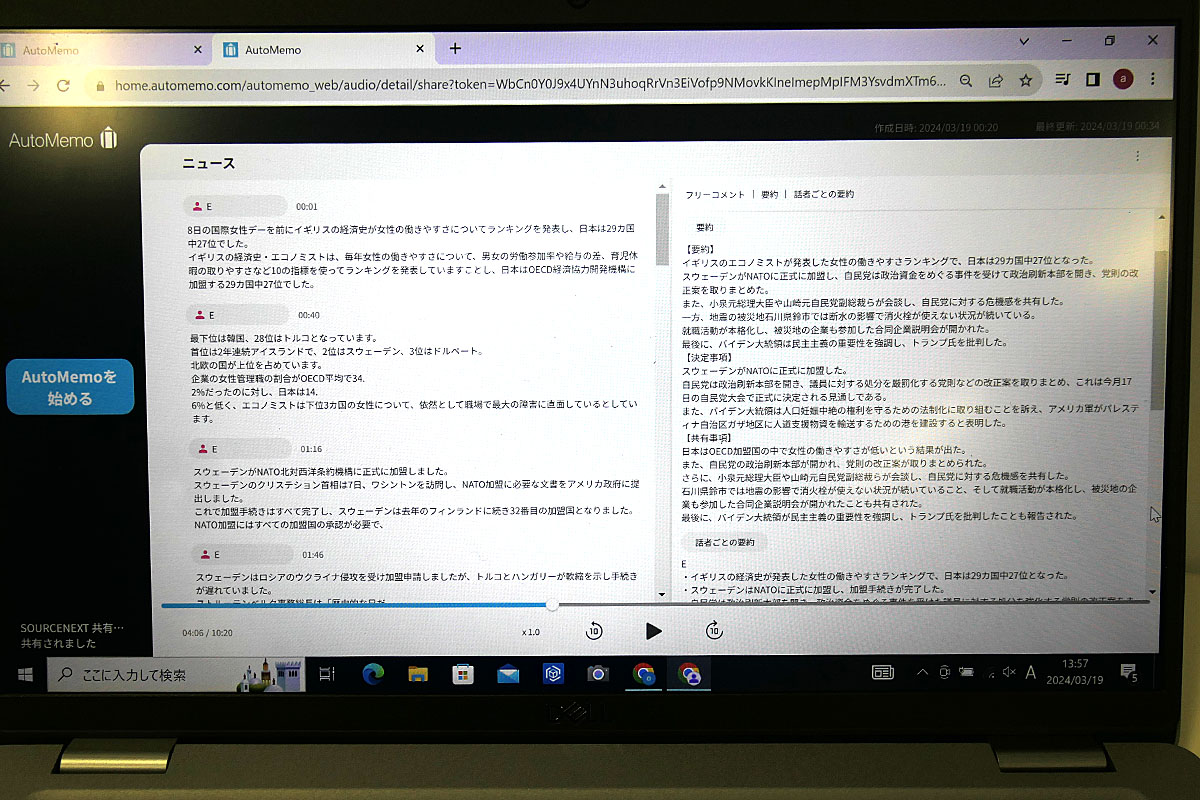Click the audio progress slider handle
Screen dimensions: 1200x800
pos(552,604)
